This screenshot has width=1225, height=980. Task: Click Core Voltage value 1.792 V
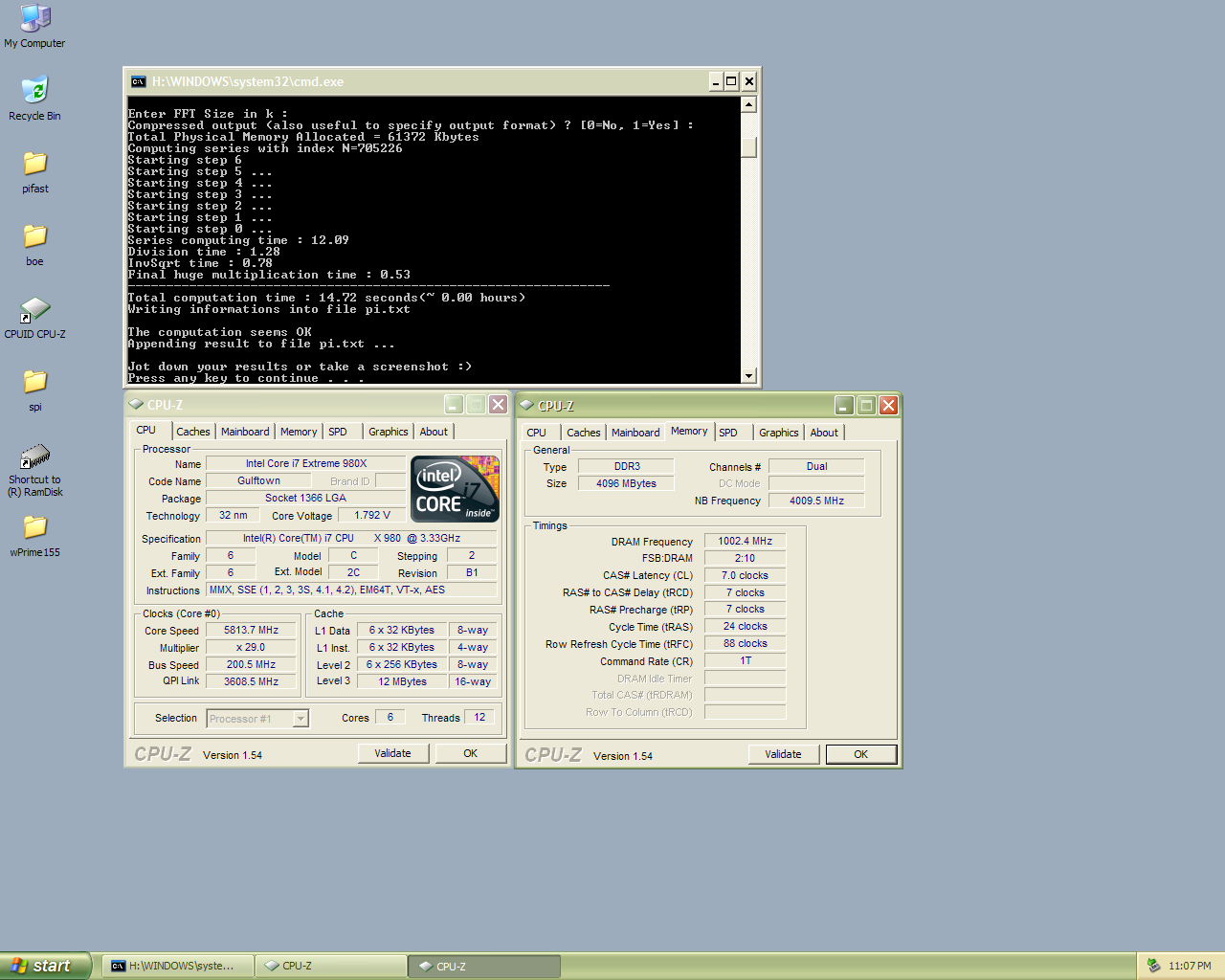click(x=372, y=515)
